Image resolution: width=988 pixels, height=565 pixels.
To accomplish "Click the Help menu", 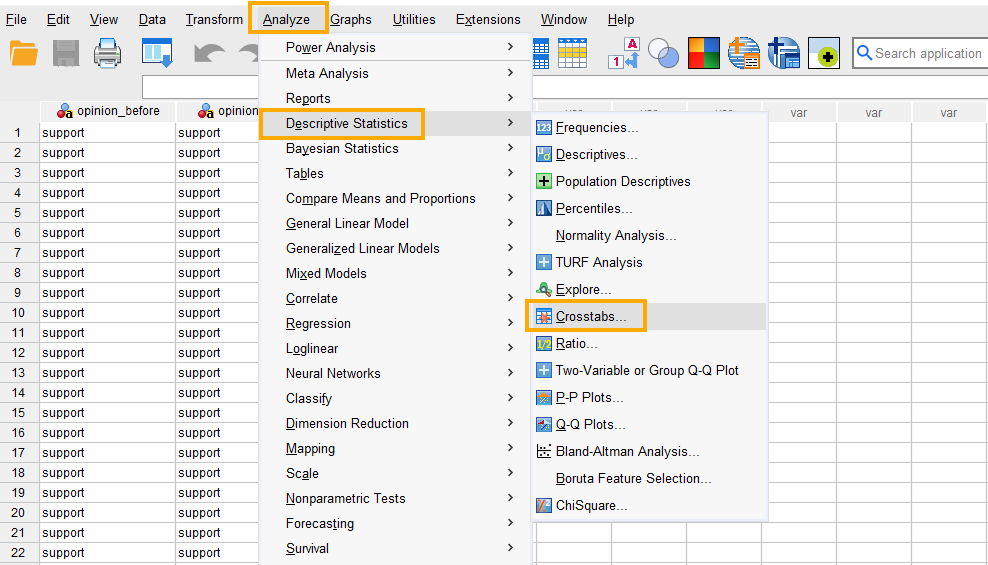I will (x=621, y=20).
